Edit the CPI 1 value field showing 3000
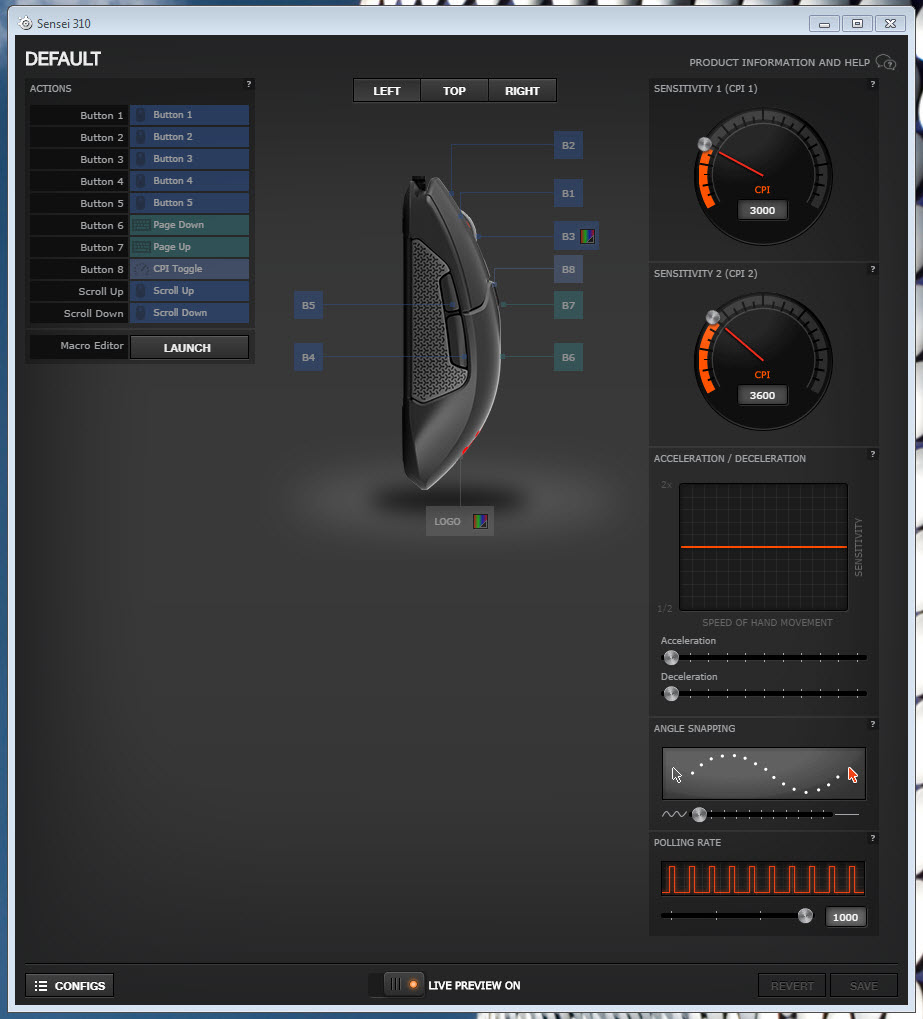923x1019 pixels. [762, 210]
